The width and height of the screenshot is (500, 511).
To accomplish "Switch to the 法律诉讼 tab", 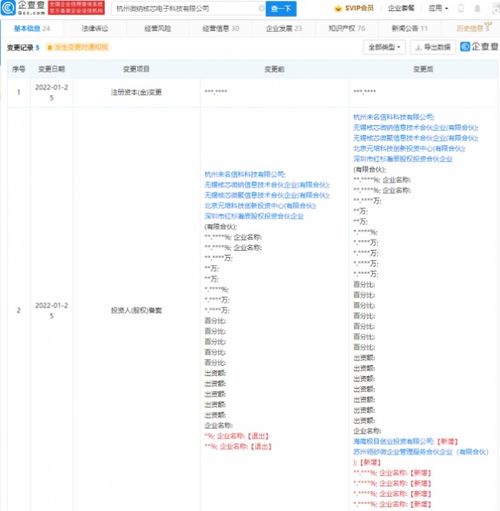I will click(95, 28).
